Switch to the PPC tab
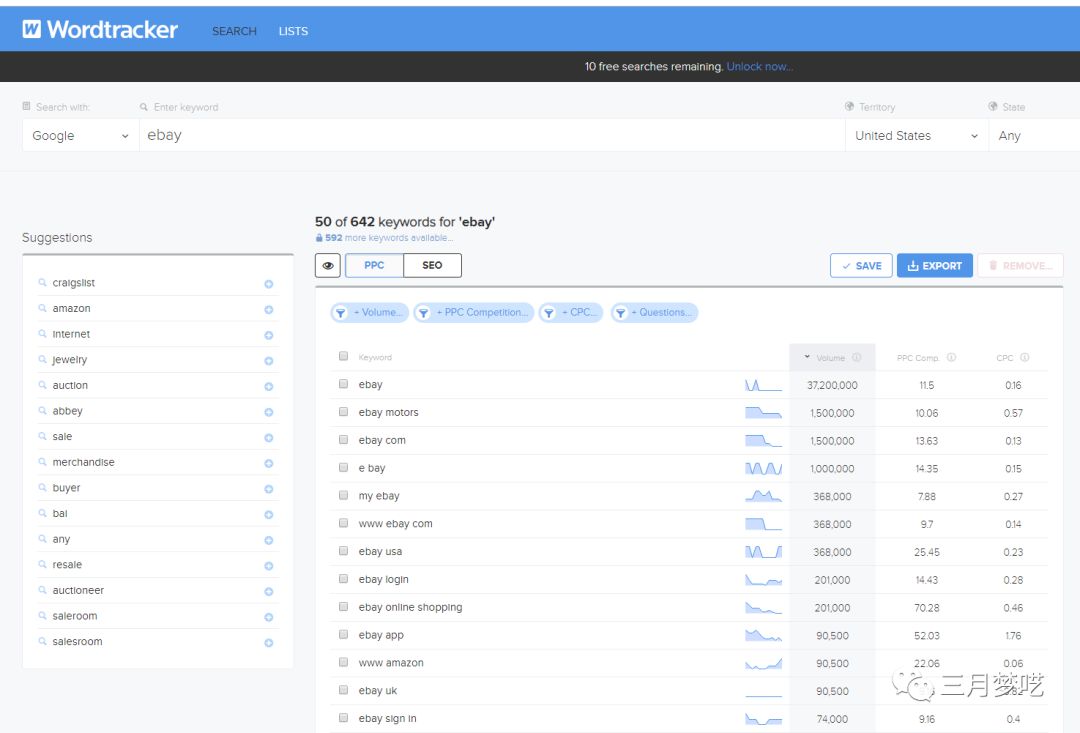Screen dimensions: 1080x733 374,265
